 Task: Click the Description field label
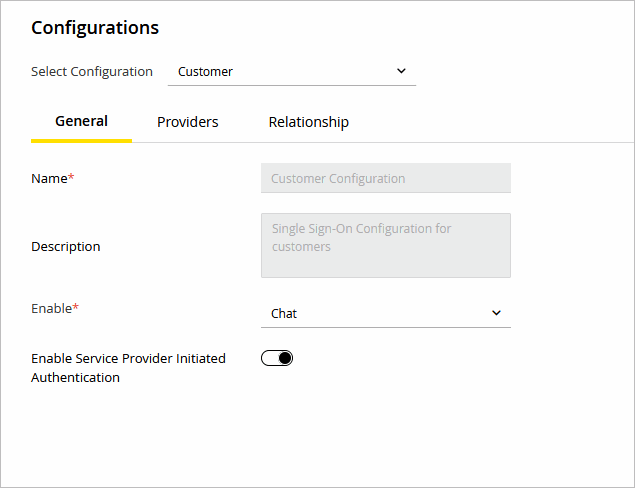pos(66,247)
